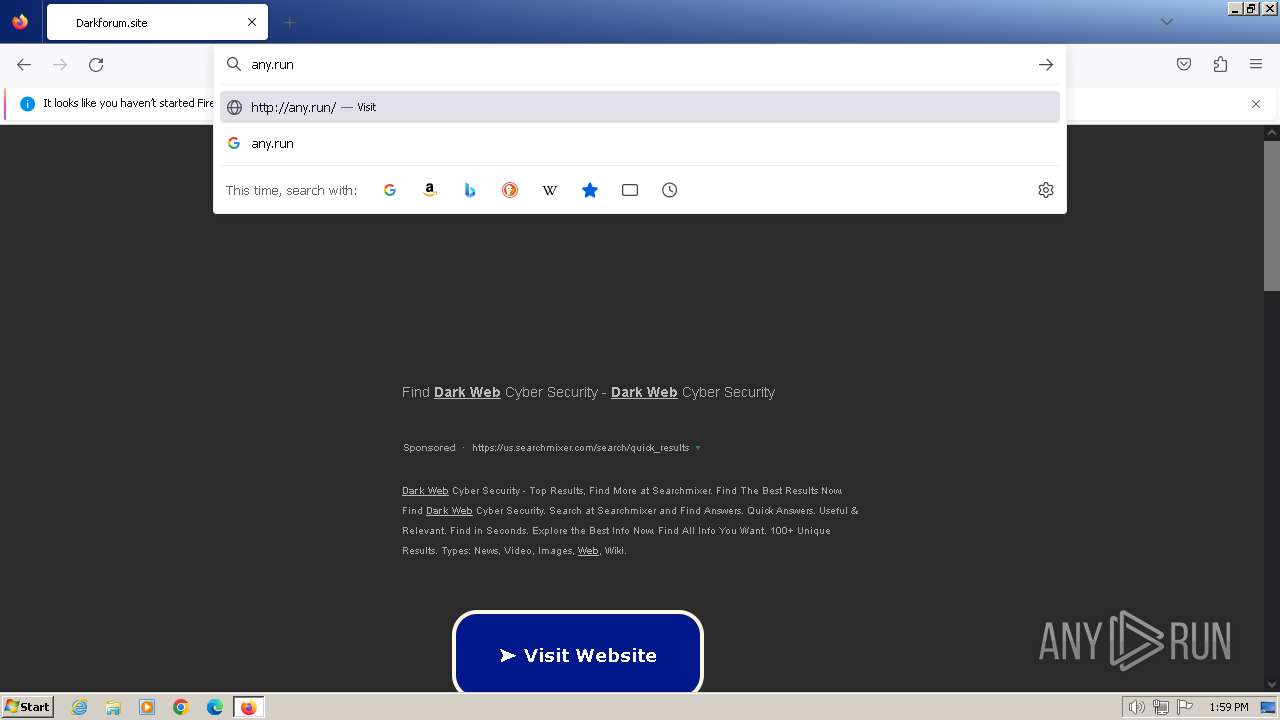The width and height of the screenshot is (1280, 720).
Task: Launch Microsoft Edge from the taskbar
Action: pos(215,707)
